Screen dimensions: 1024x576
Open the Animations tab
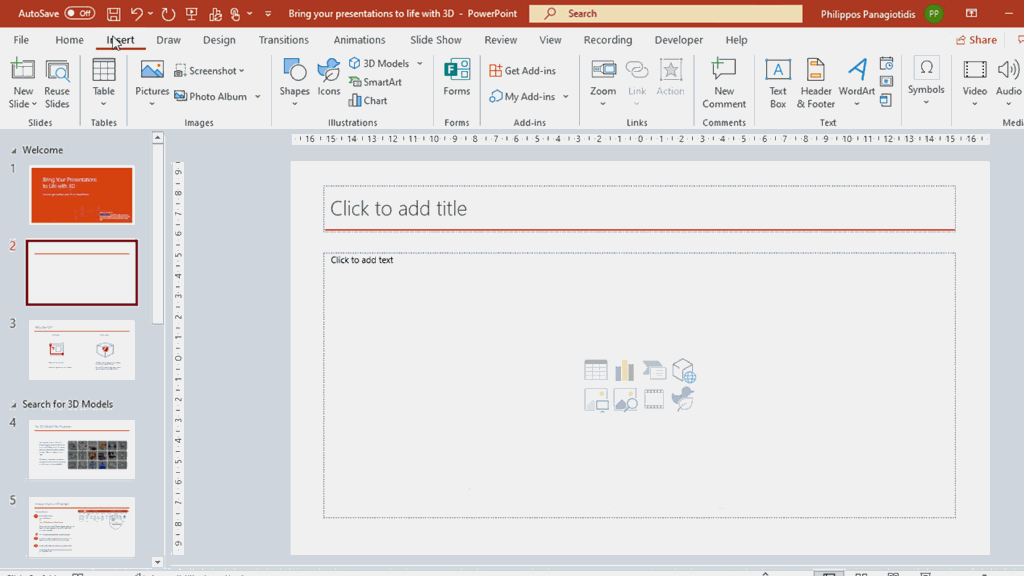(x=359, y=40)
